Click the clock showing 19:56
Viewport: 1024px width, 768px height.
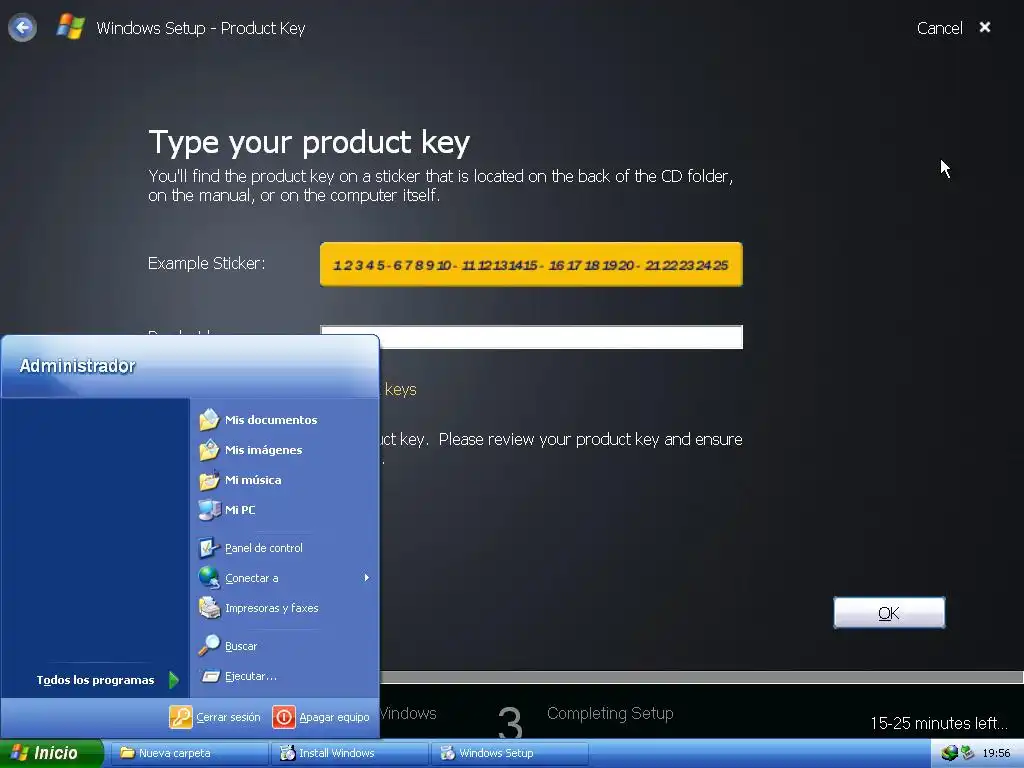(x=996, y=753)
